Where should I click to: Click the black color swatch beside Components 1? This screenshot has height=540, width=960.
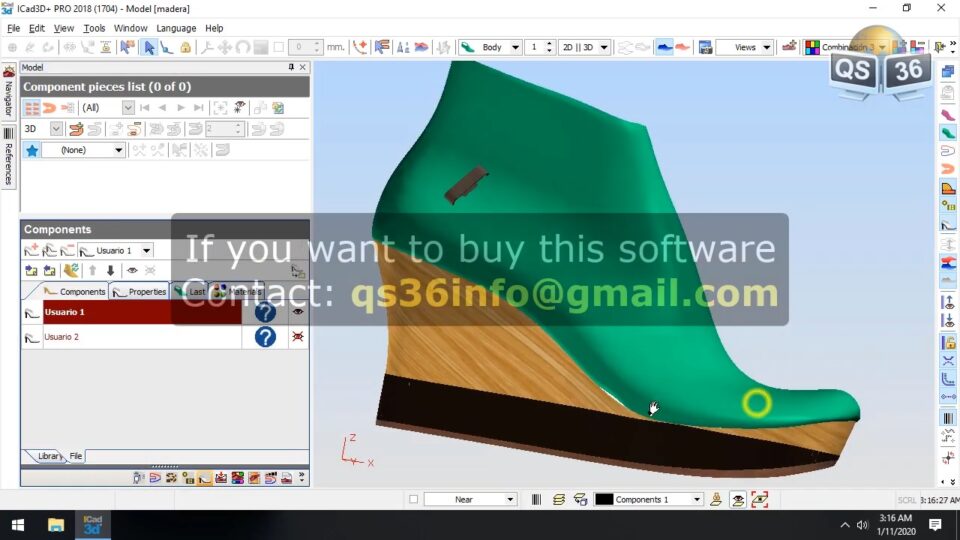click(604, 500)
